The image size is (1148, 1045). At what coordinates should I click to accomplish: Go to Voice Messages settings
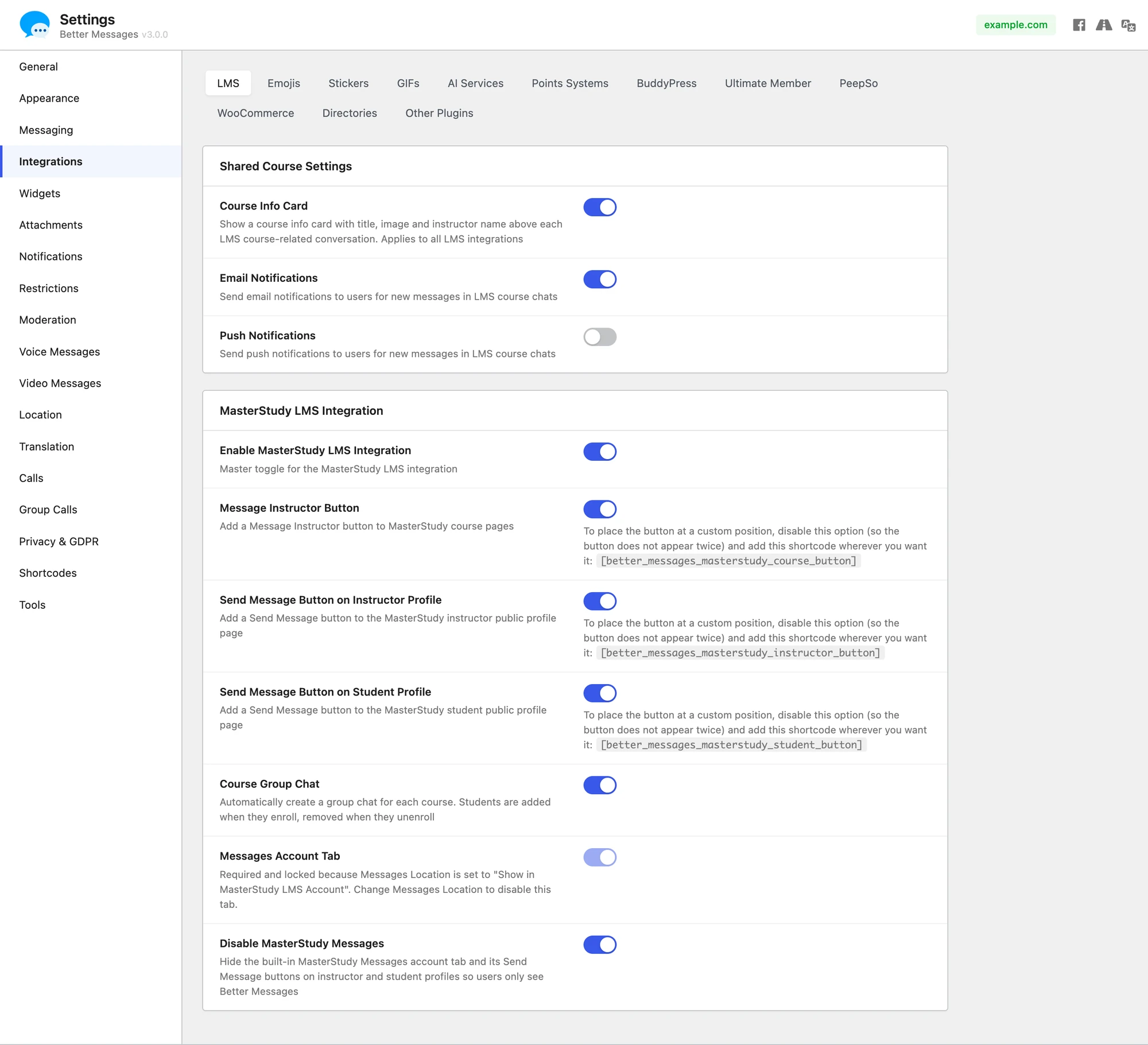[91, 352]
